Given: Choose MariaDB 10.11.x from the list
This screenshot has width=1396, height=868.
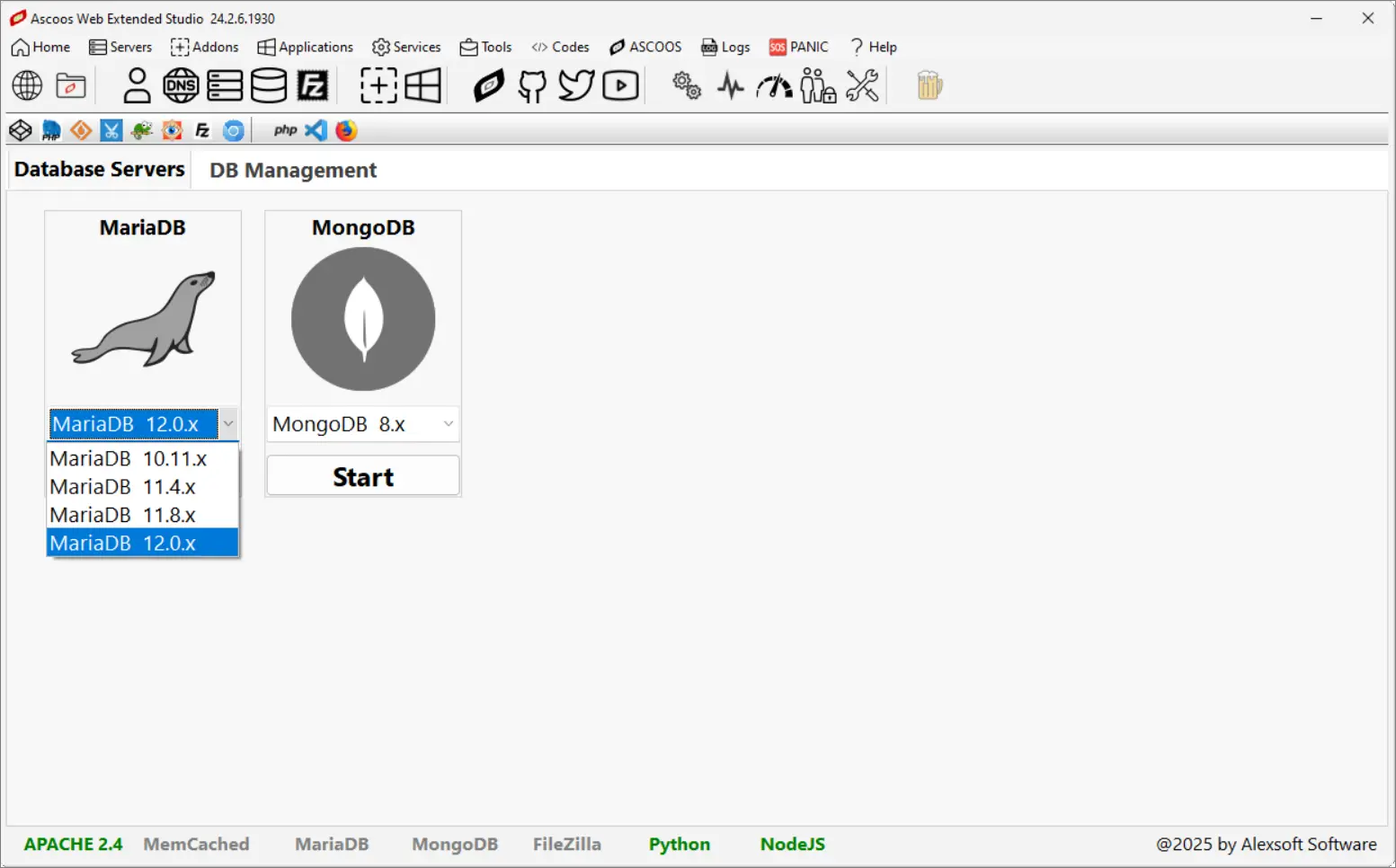Looking at the screenshot, I should click(x=142, y=459).
